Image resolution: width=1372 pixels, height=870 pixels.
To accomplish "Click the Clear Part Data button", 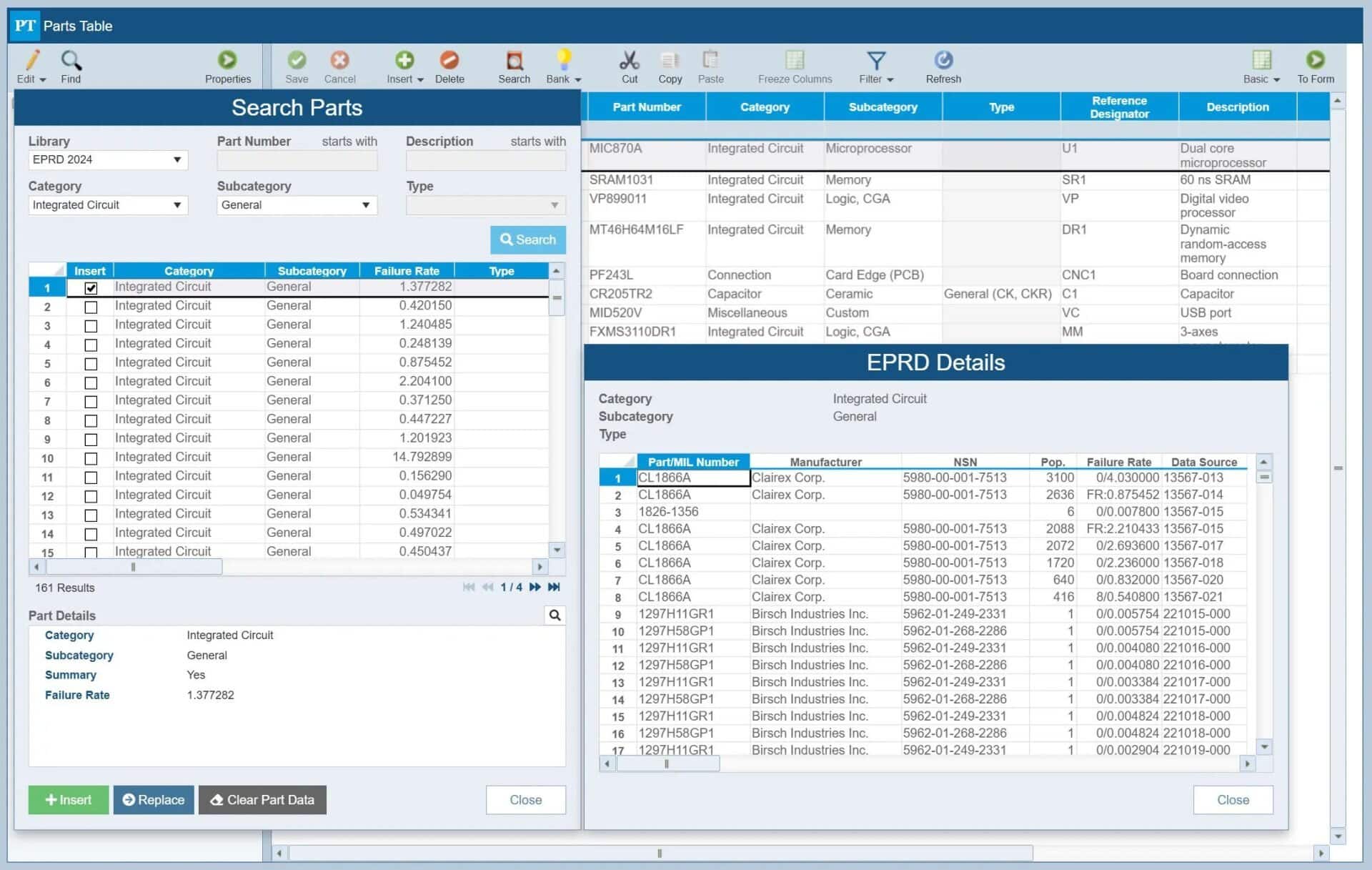I will [x=262, y=800].
